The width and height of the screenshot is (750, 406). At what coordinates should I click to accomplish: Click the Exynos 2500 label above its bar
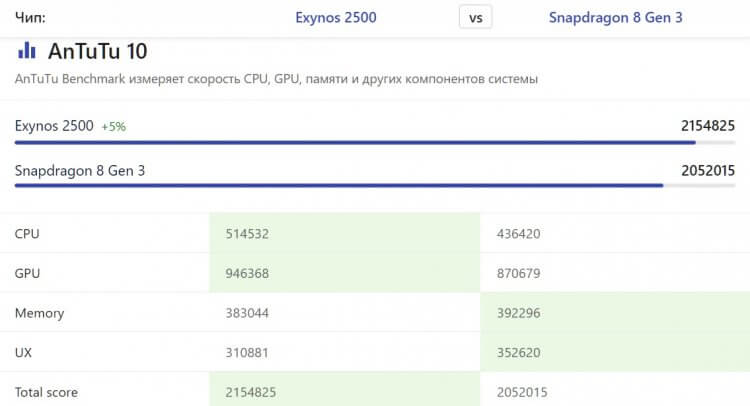[x=54, y=126]
